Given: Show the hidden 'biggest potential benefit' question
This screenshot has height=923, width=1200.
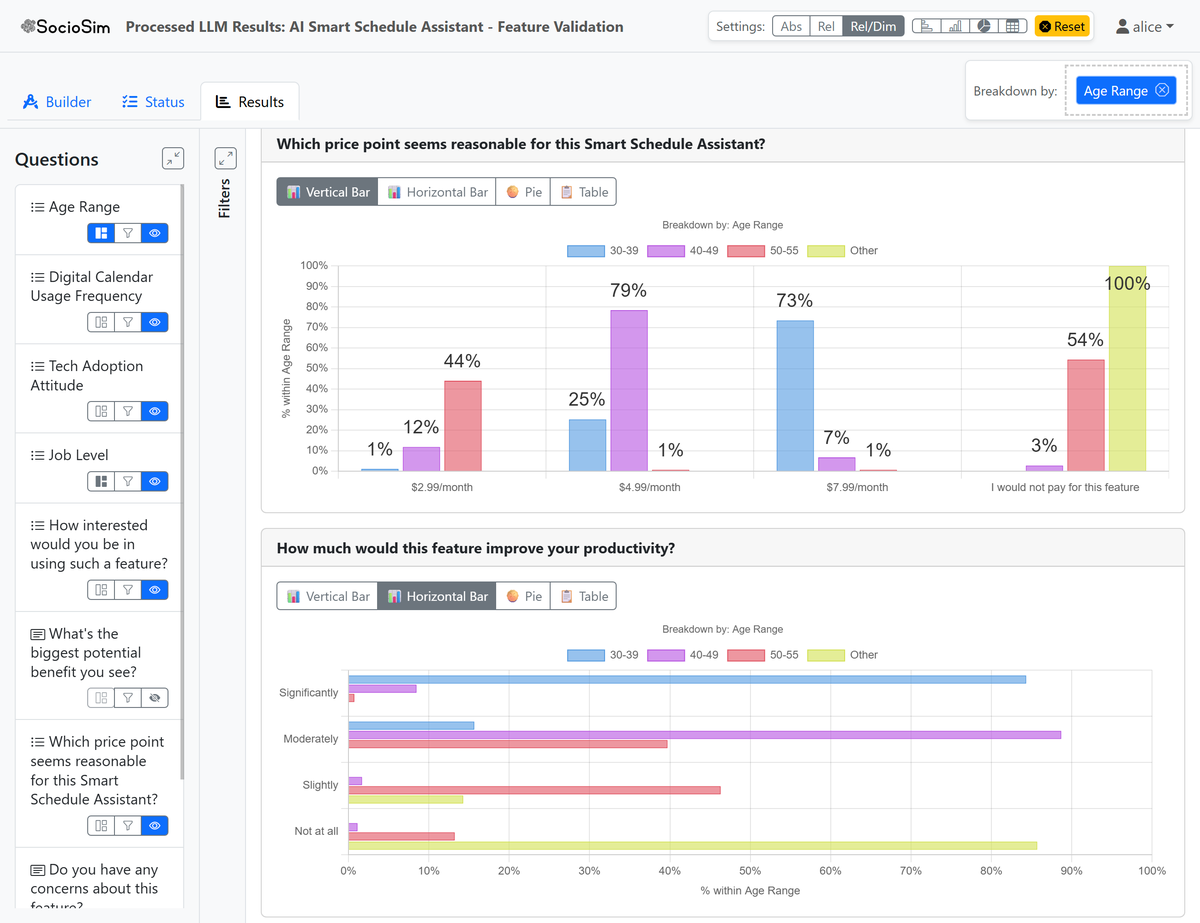Looking at the screenshot, I should [x=155, y=698].
